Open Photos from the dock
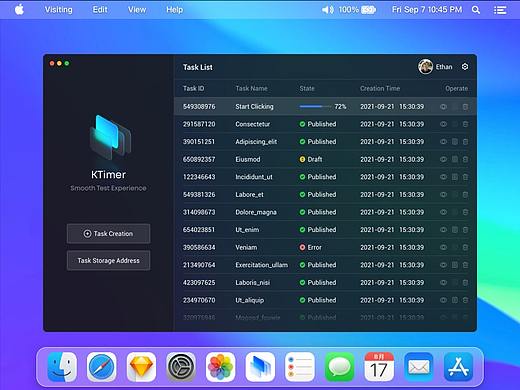The width and height of the screenshot is (520, 390). coord(220,367)
